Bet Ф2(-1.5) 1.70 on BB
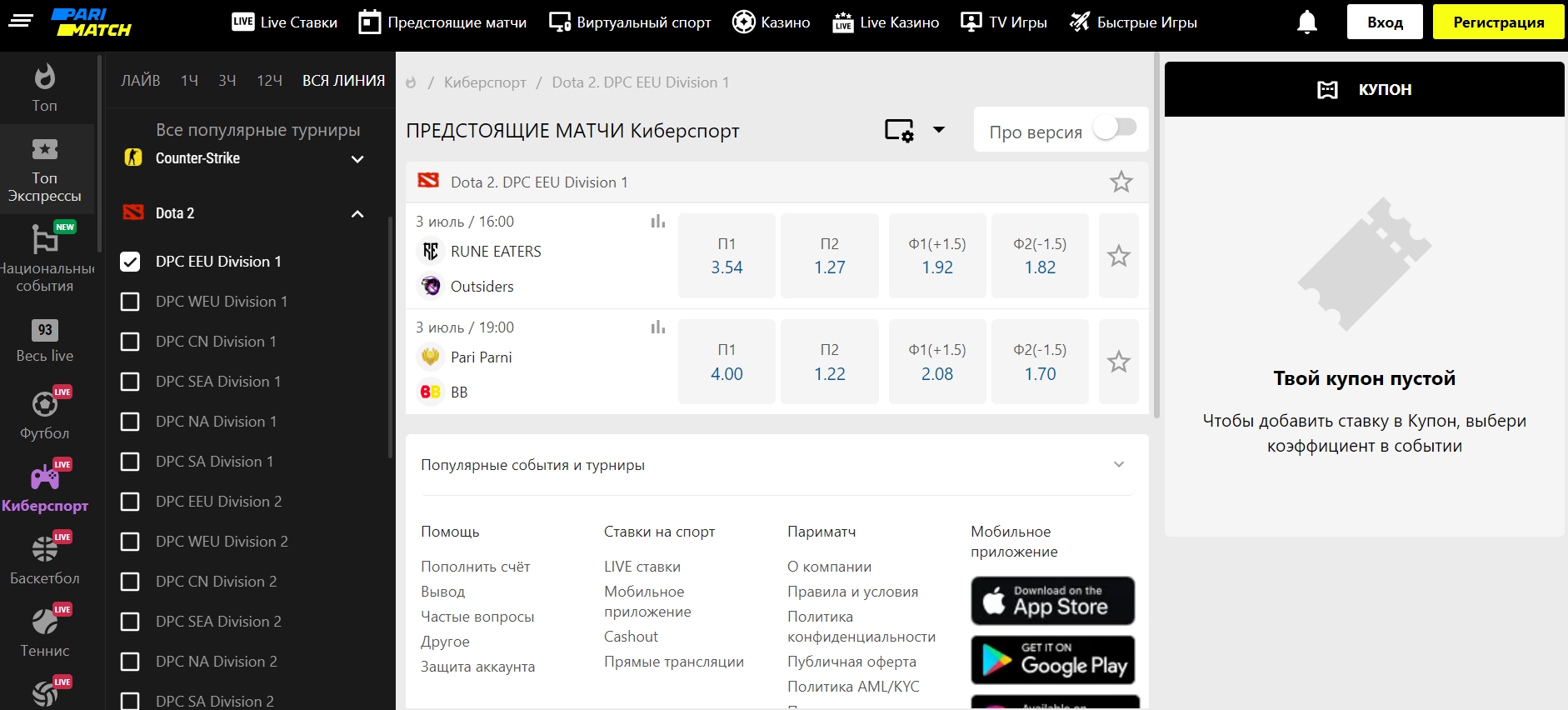 click(x=1040, y=362)
